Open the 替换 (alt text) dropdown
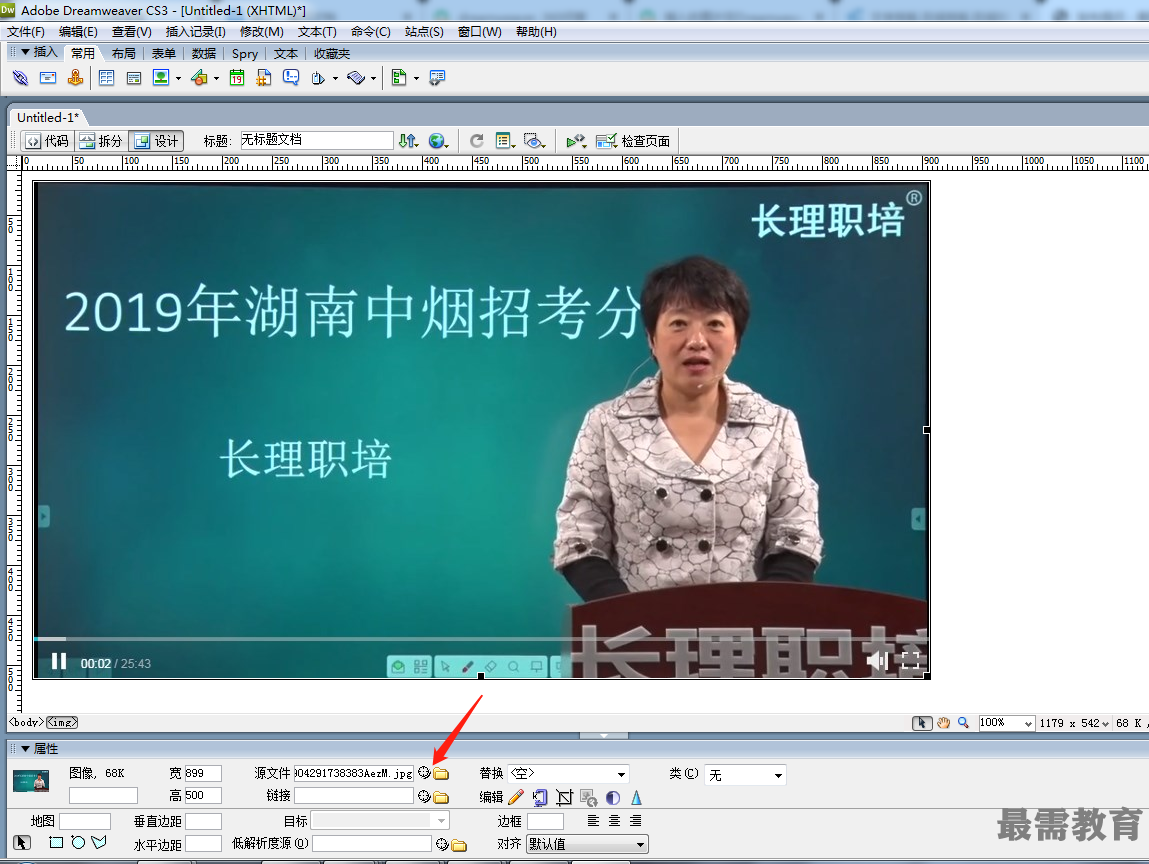Image resolution: width=1149 pixels, height=864 pixels. tap(621, 774)
